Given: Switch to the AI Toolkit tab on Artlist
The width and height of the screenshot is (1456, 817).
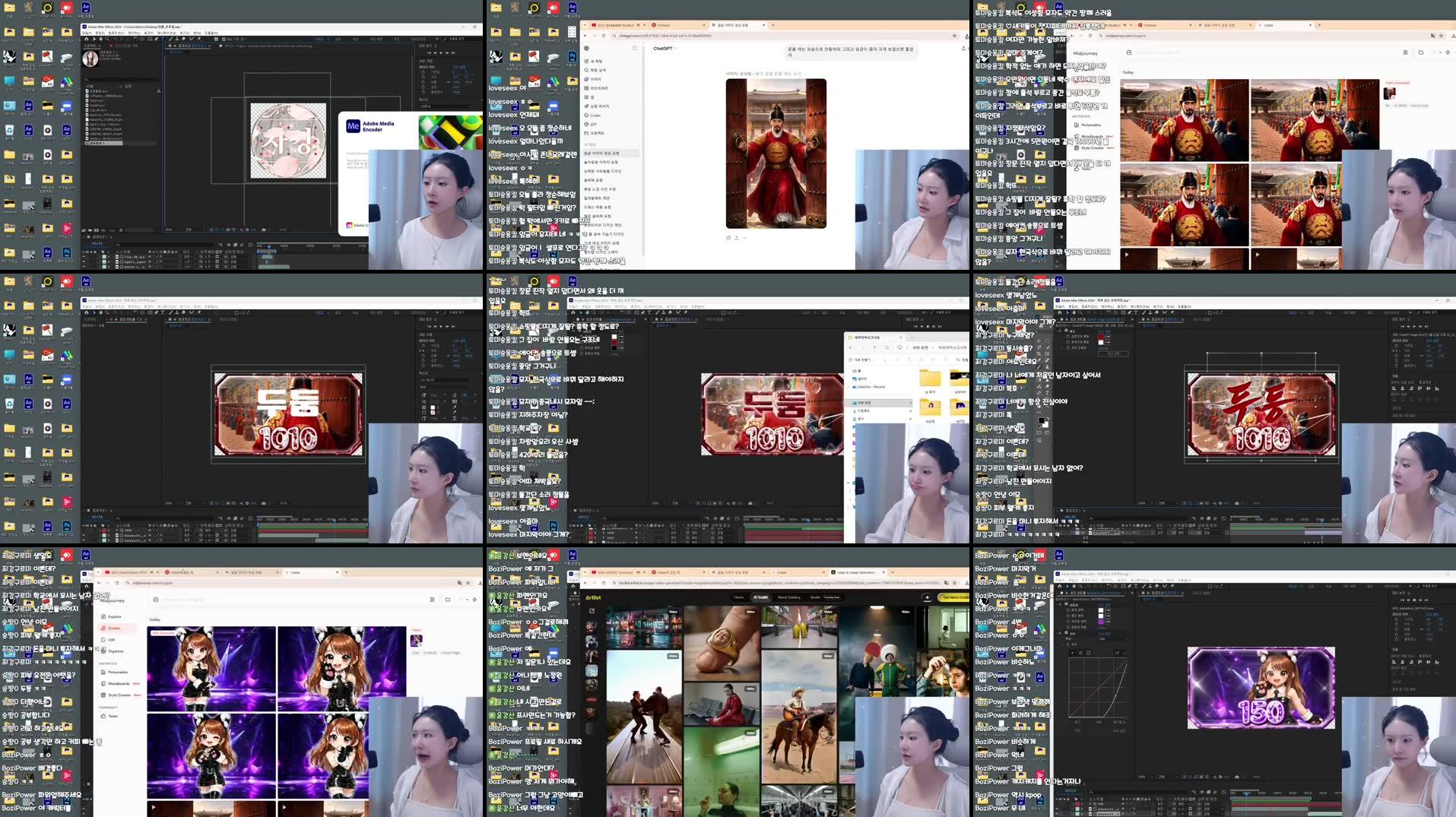Looking at the screenshot, I should click(760, 597).
